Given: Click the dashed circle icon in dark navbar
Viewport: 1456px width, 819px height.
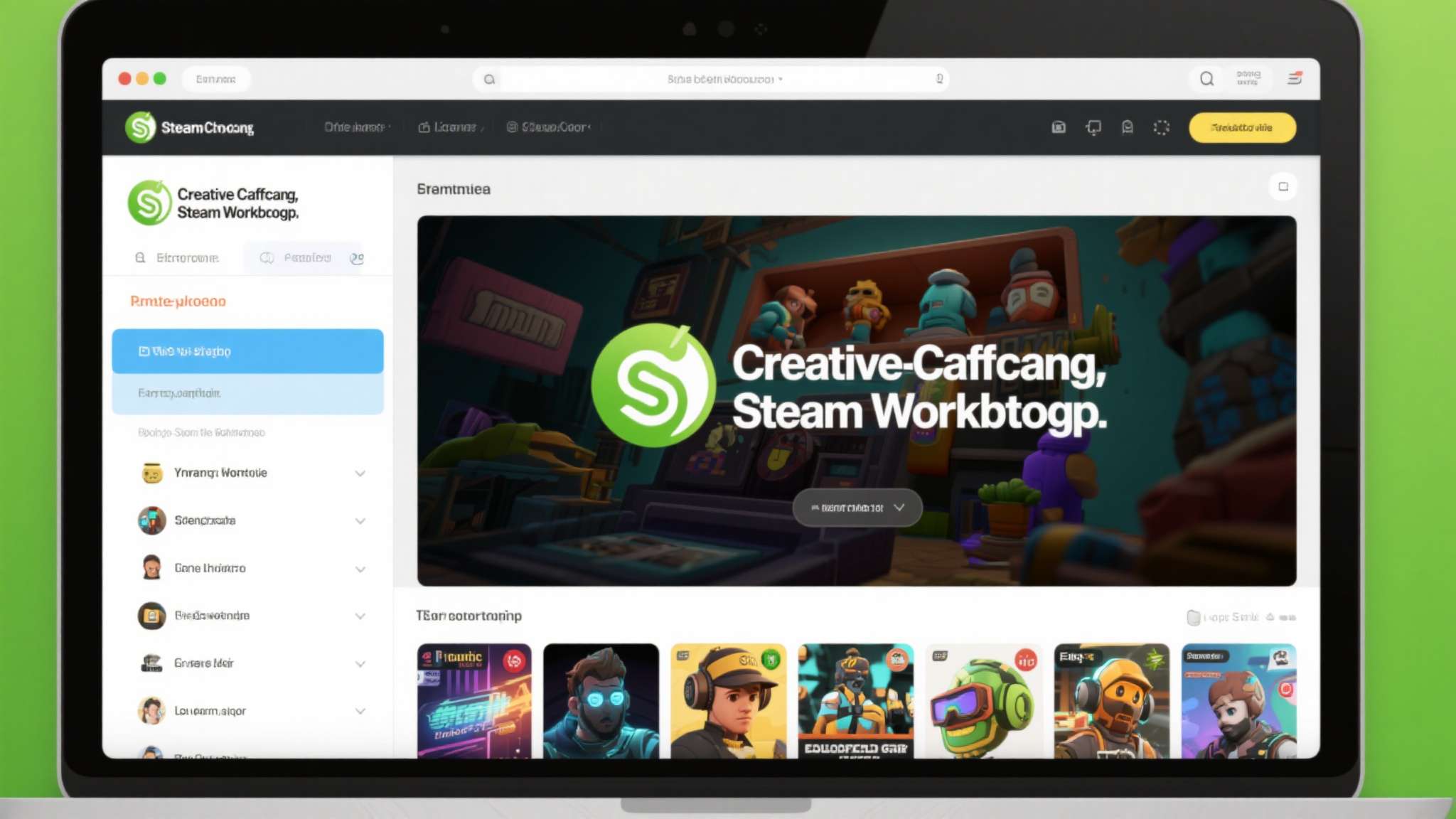Looking at the screenshot, I should point(1161,127).
